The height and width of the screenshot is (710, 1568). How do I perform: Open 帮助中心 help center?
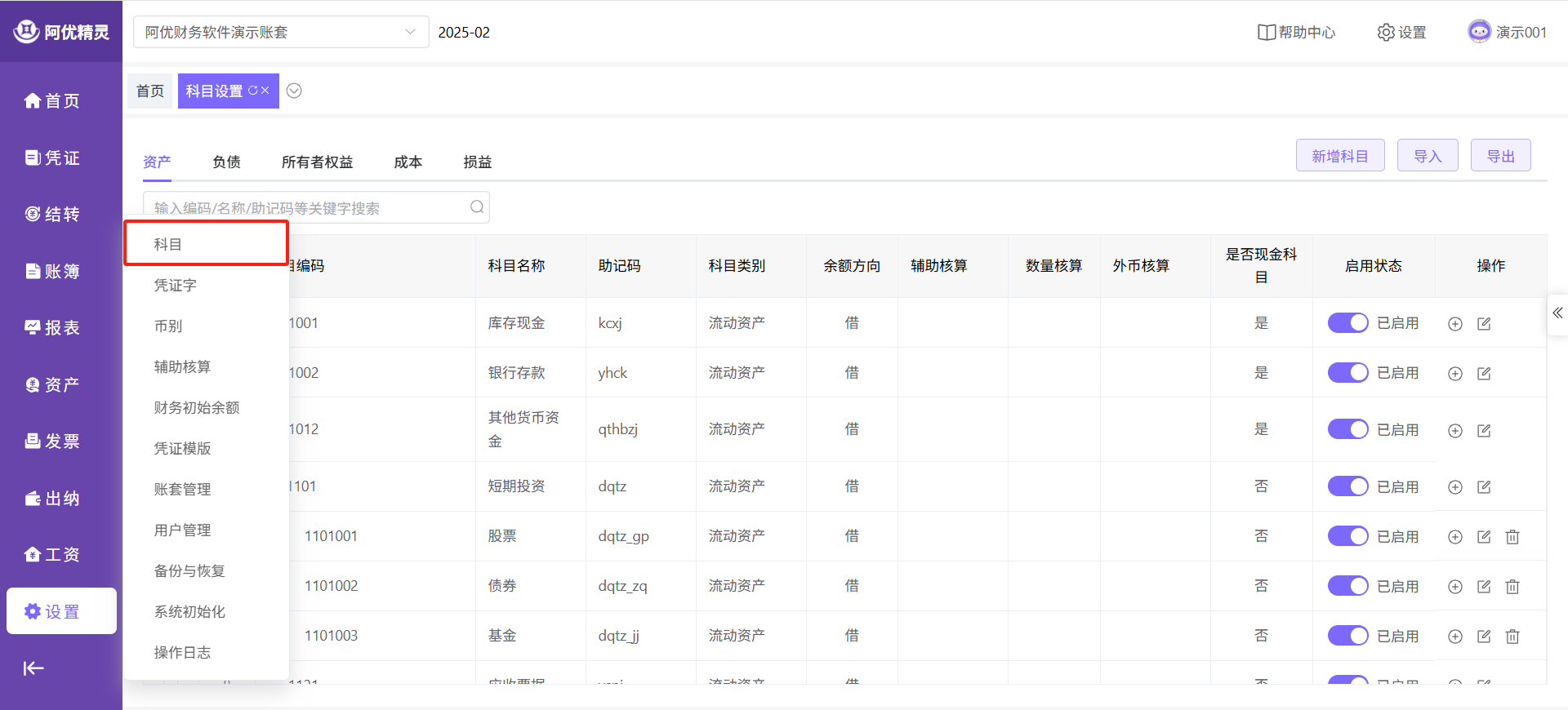[x=1296, y=33]
